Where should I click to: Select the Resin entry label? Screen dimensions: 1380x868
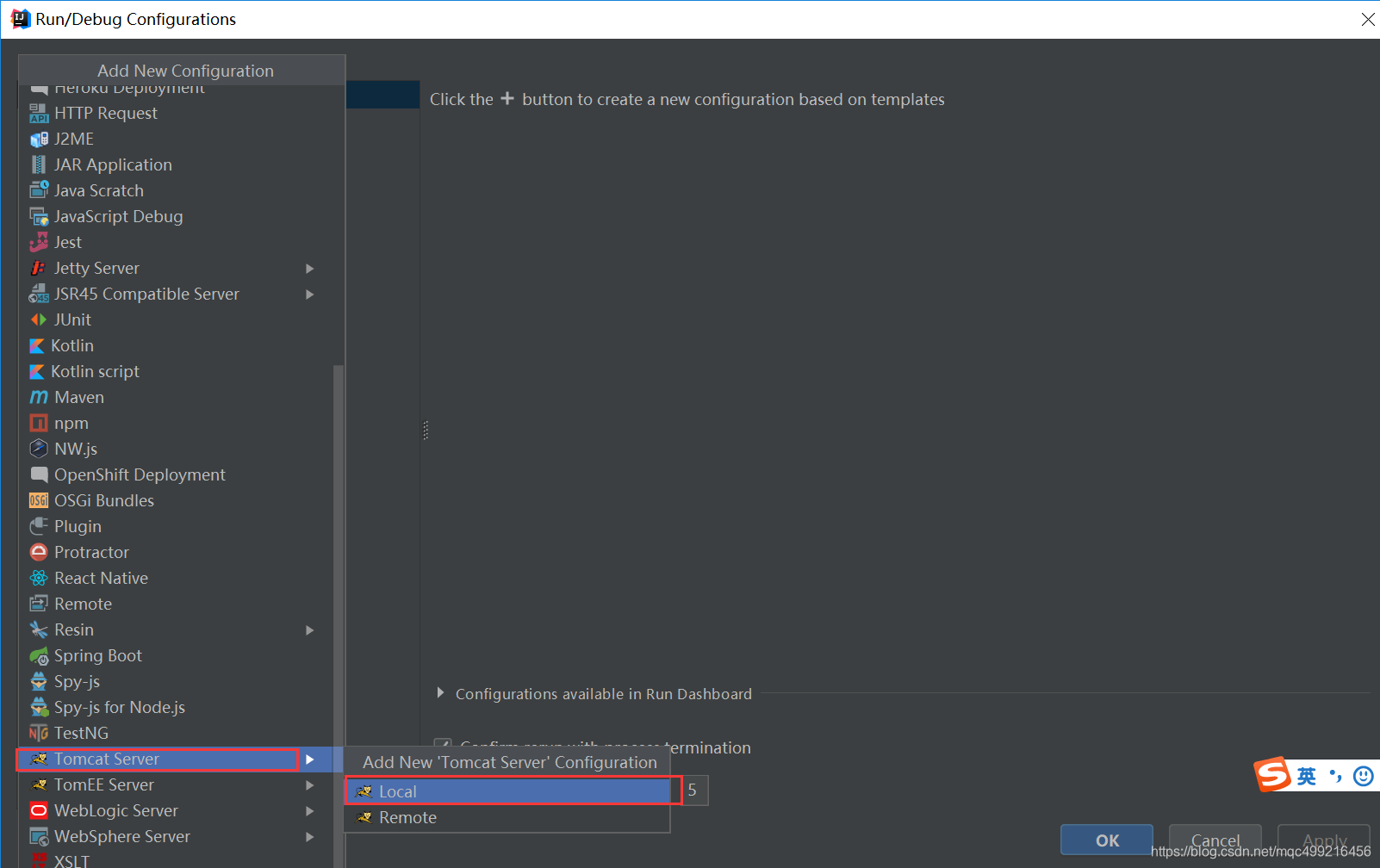pos(74,629)
